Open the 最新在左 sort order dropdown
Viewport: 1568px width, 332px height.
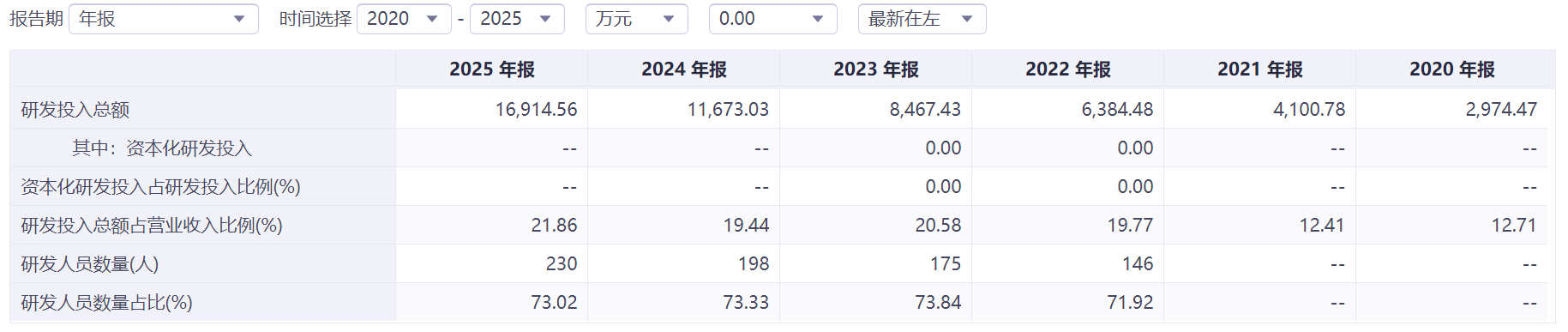pyautogui.click(x=922, y=19)
